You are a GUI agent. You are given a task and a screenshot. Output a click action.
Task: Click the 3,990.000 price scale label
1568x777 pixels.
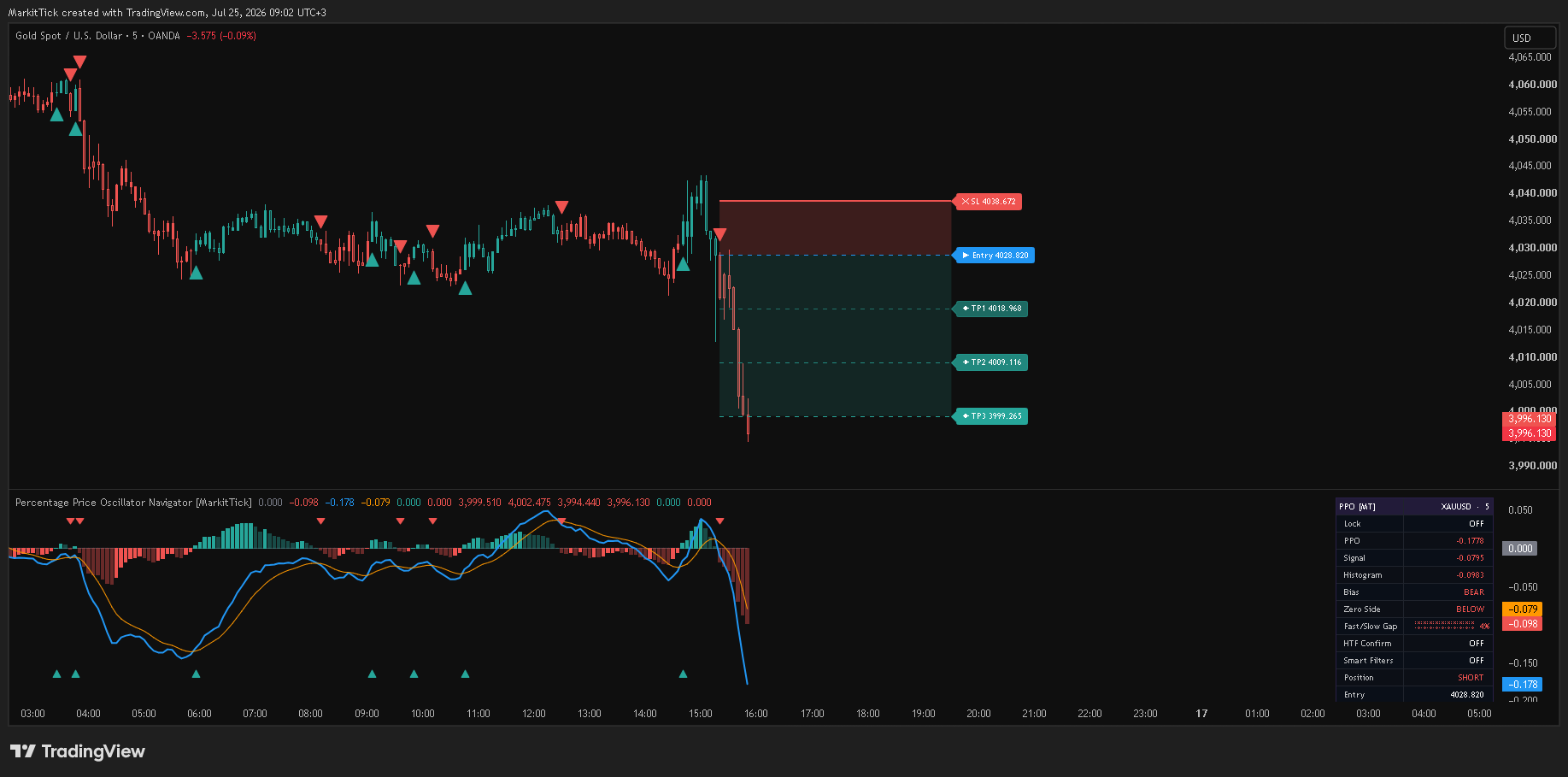click(x=1532, y=466)
